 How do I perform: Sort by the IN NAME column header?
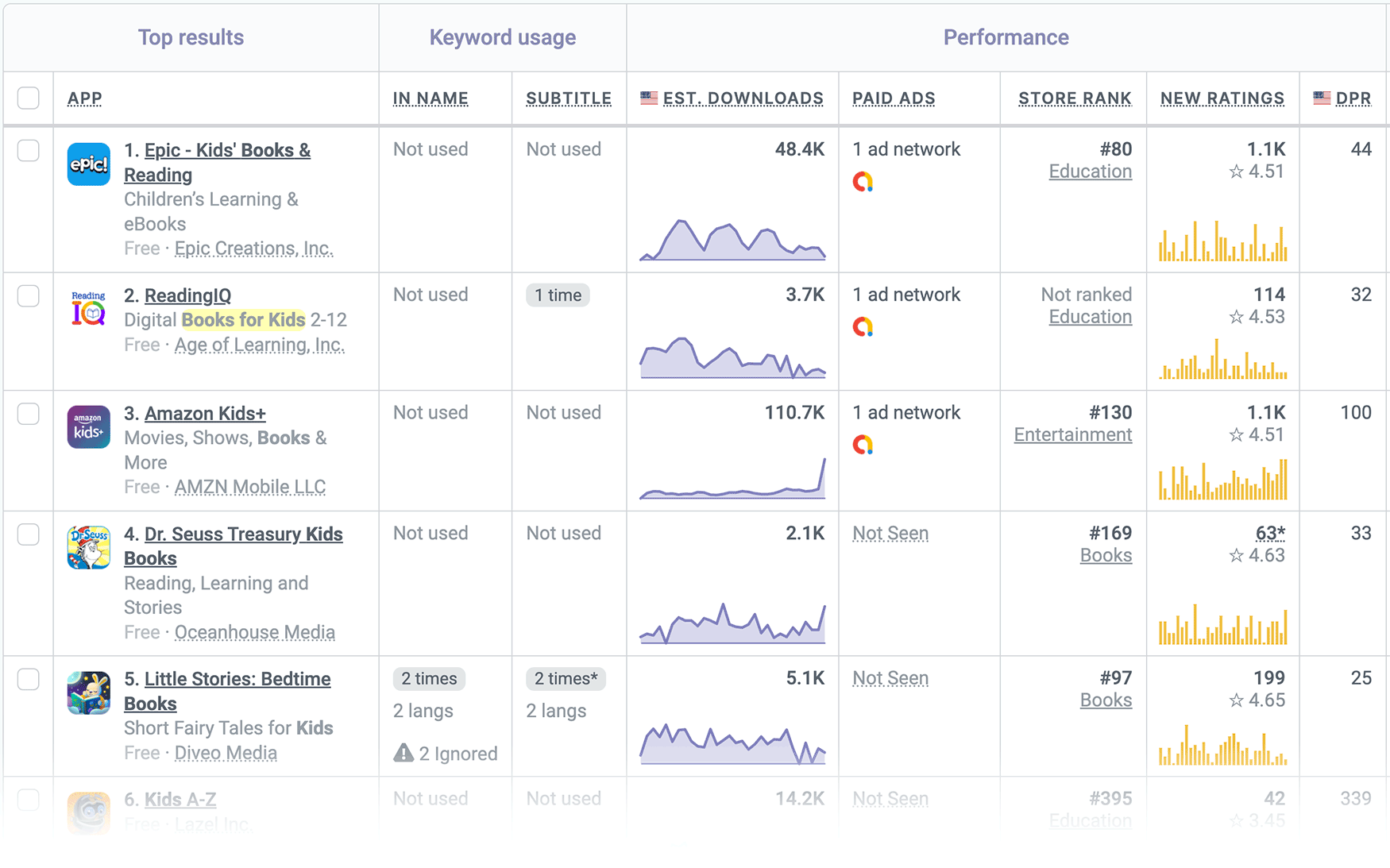pyautogui.click(x=431, y=98)
